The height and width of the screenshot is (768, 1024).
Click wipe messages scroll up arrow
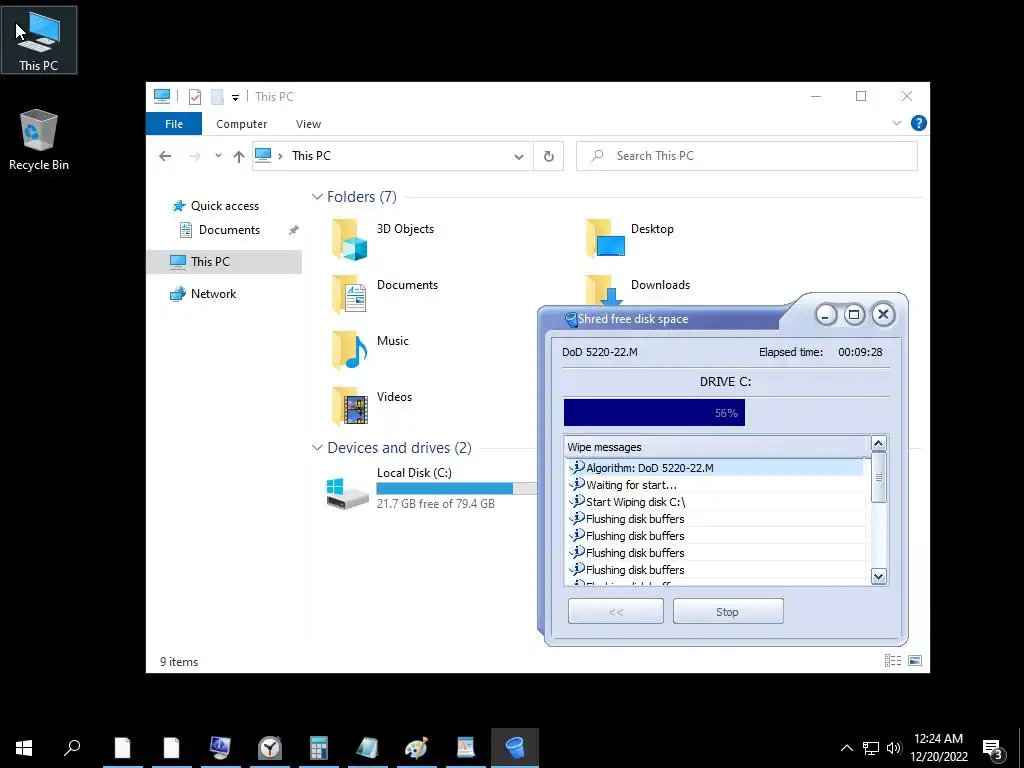(878, 443)
